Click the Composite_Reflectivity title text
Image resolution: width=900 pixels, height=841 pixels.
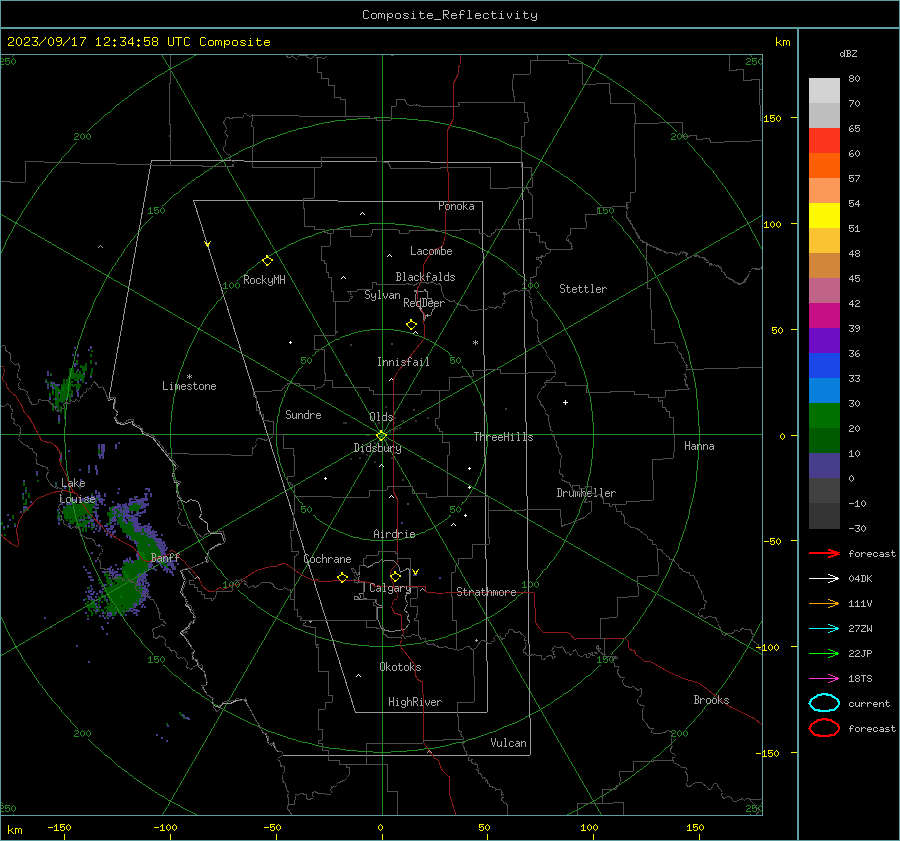tap(450, 15)
